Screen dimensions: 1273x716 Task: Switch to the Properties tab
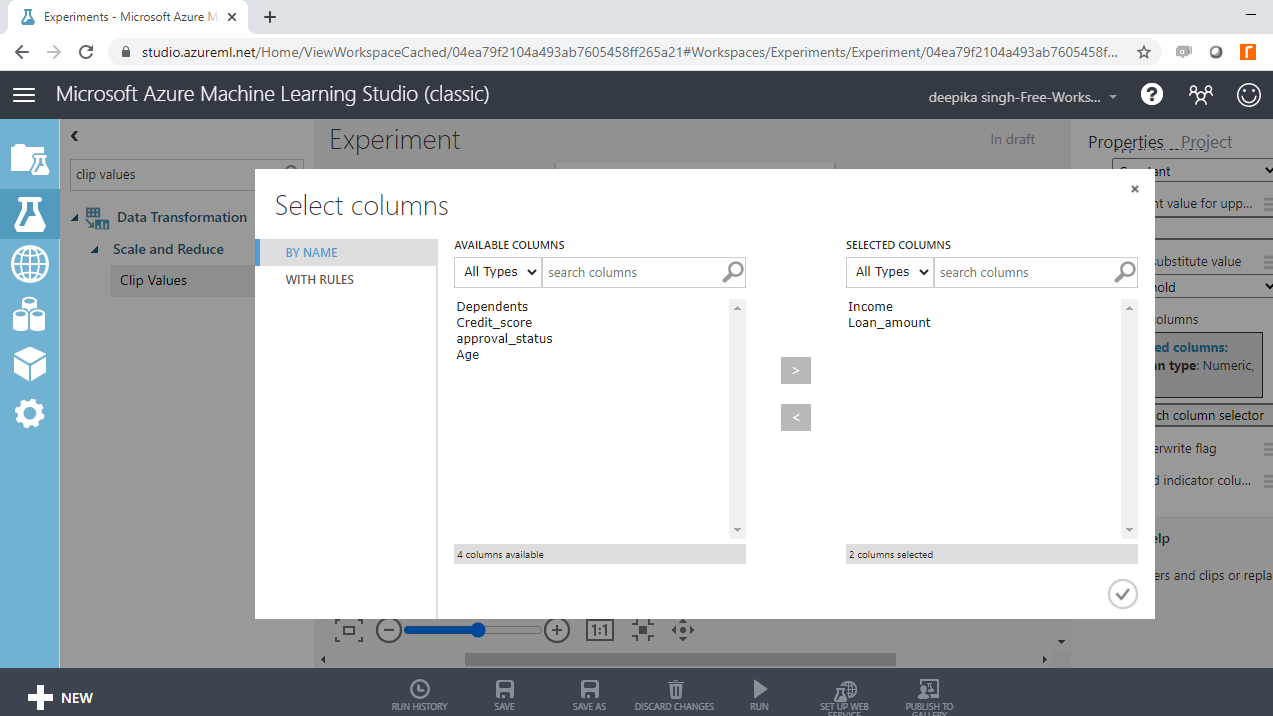pos(1126,142)
